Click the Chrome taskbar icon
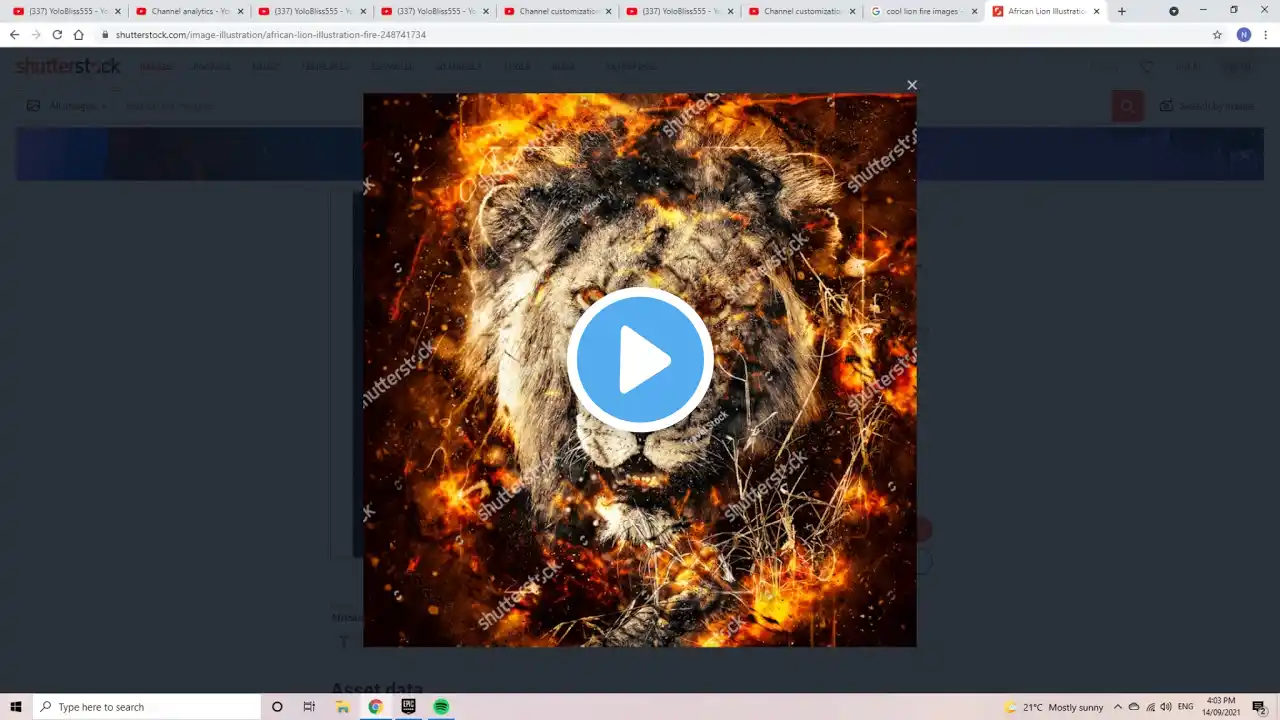Screen dimensions: 1280x720 point(375,707)
